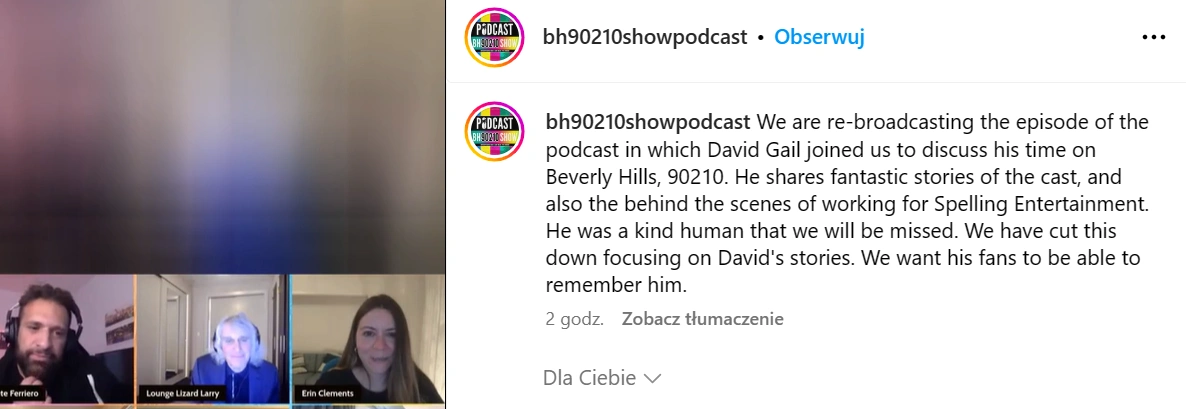Click Zobacz tłumaczenie to translate caption
1186x409 pixels.
tap(703, 319)
